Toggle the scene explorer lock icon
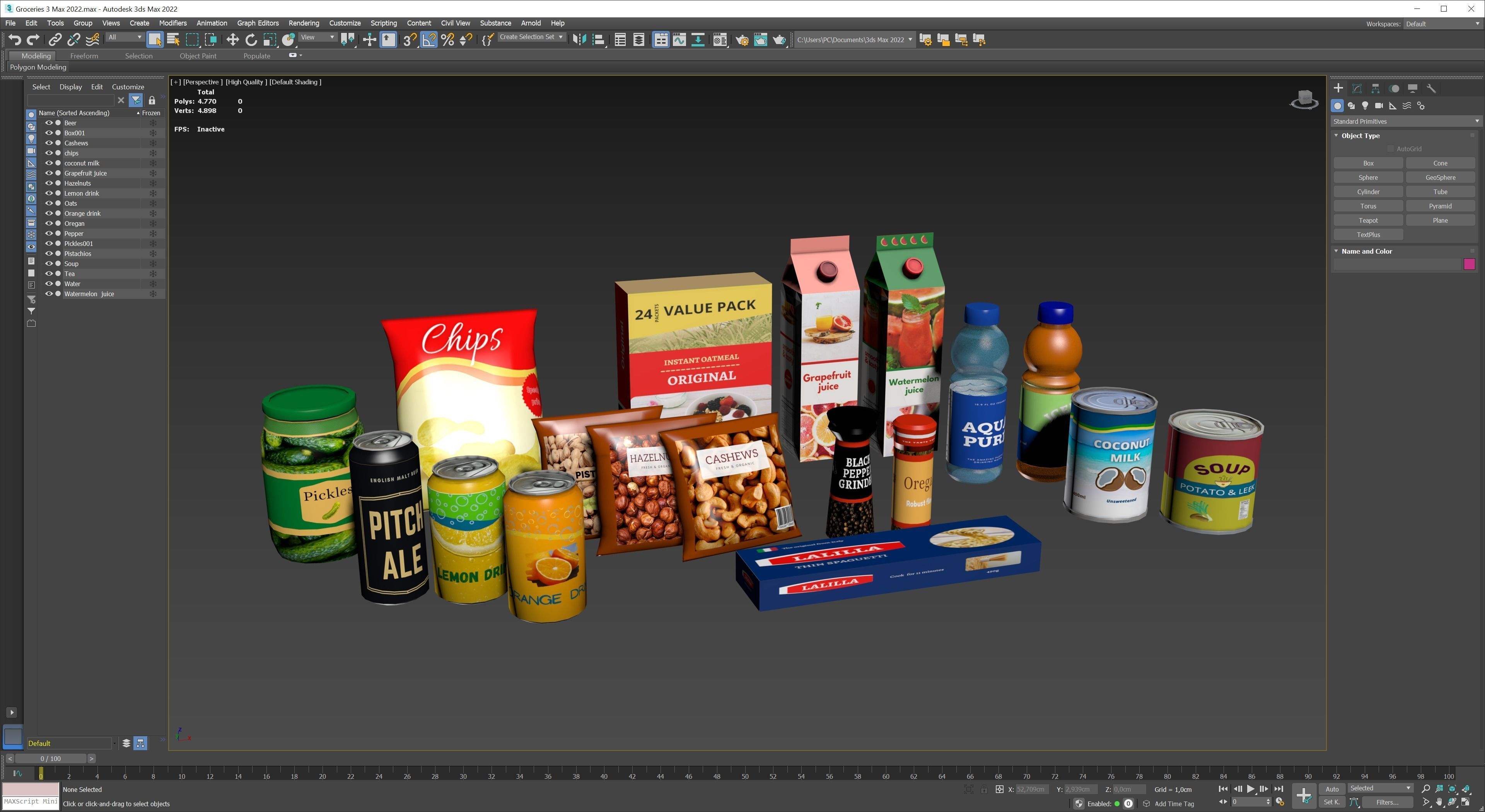Image resolution: width=1485 pixels, height=812 pixels. click(x=152, y=100)
